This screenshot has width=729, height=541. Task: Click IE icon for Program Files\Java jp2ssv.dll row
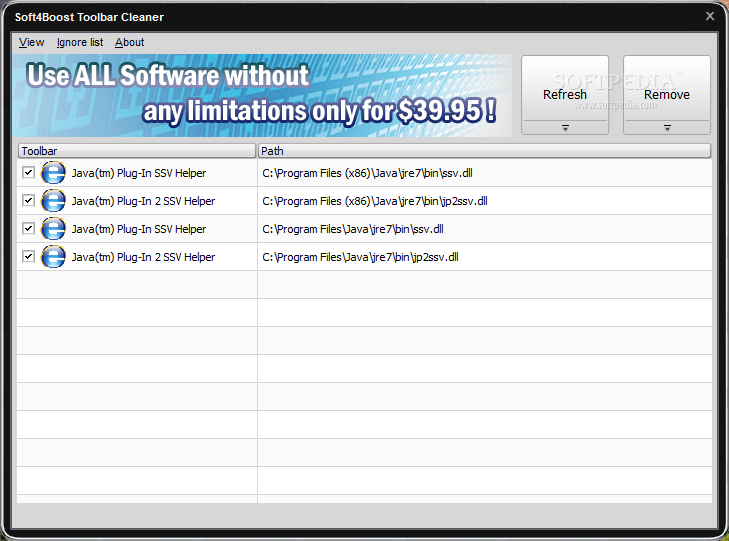(53, 257)
